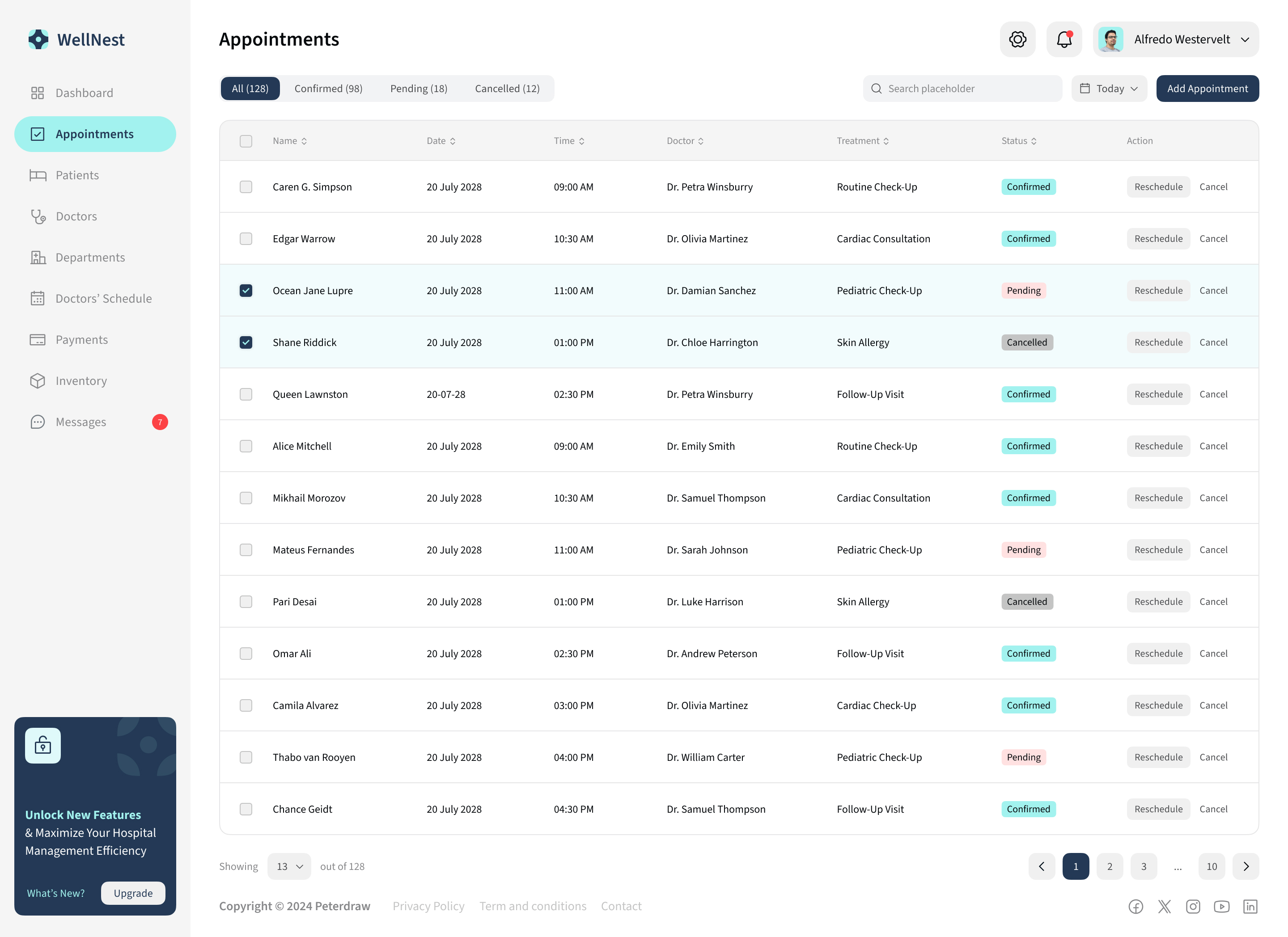Click the Add Appointment button
Image resolution: width=1288 pixels, height=937 pixels.
click(x=1207, y=89)
